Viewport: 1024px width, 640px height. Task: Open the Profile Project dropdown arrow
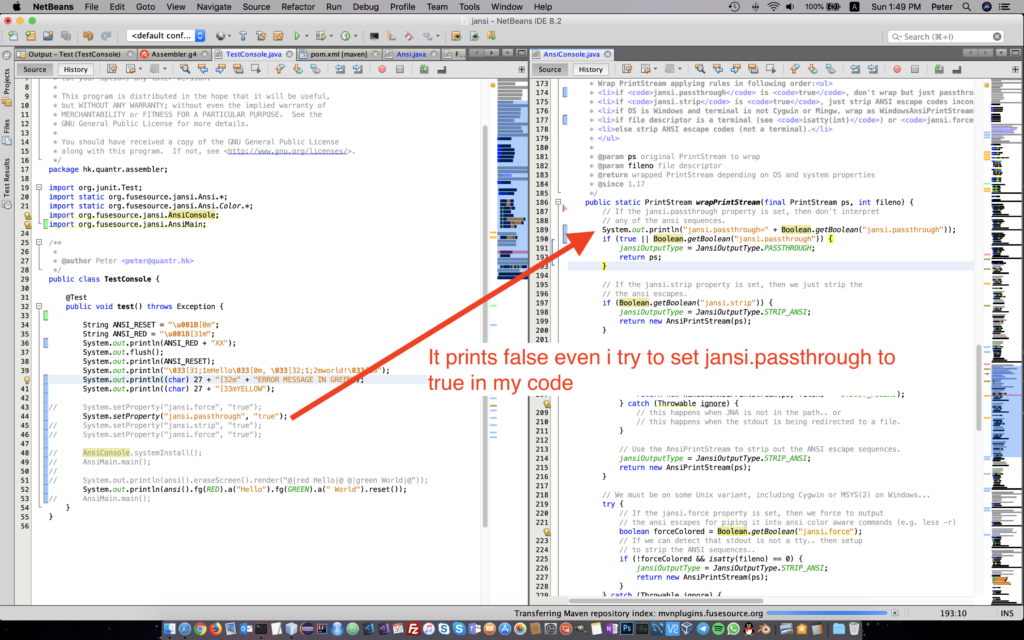[355, 37]
